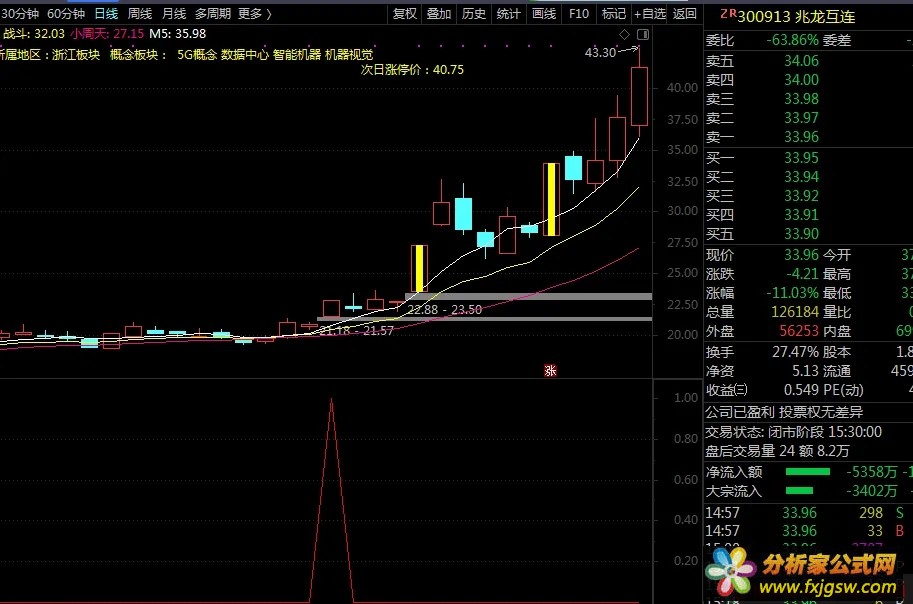The image size is (913, 604).
Task: Click the 5G概念 concept tag
Action: [197, 54]
